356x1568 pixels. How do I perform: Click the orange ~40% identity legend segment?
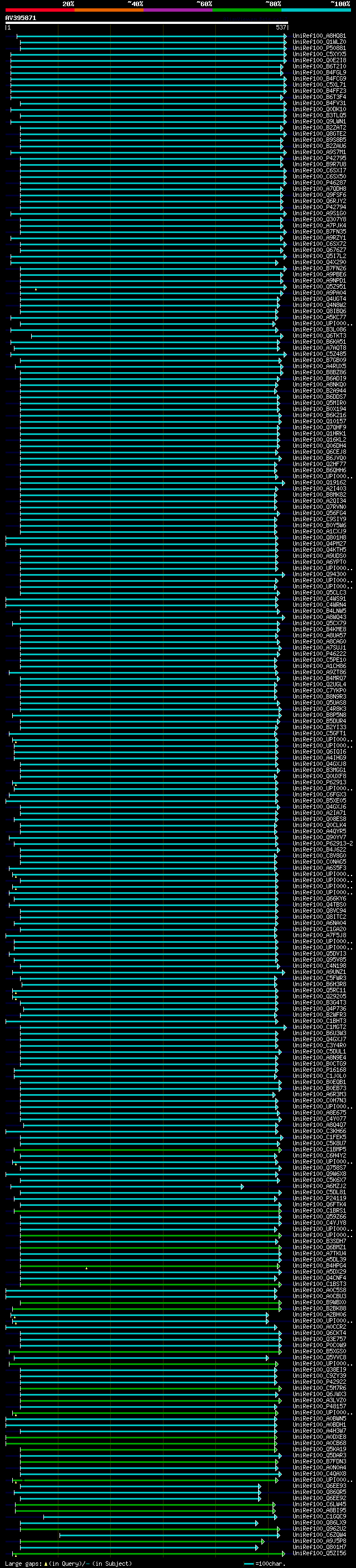[109, 10]
